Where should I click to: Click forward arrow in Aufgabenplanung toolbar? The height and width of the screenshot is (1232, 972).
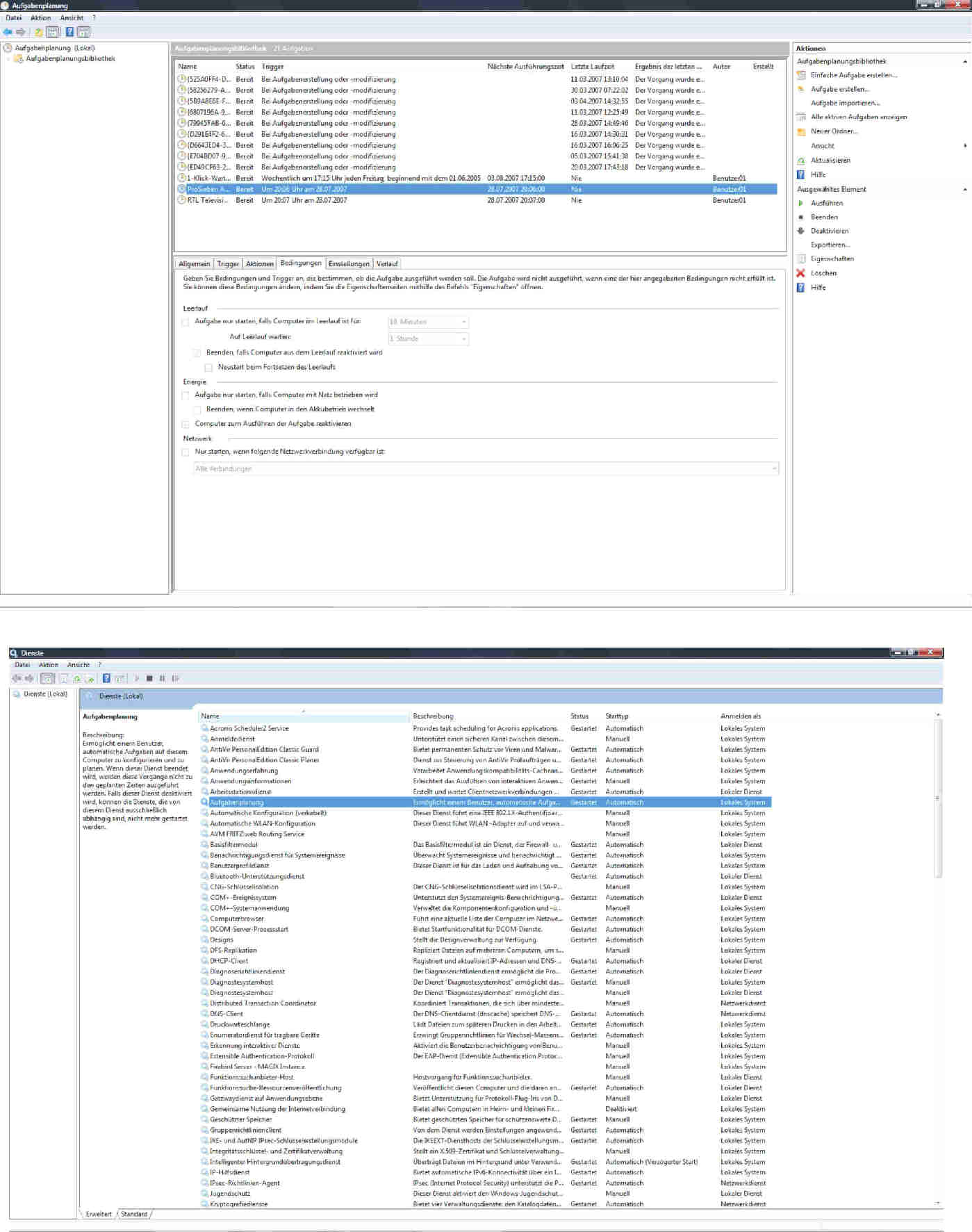[x=21, y=32]
